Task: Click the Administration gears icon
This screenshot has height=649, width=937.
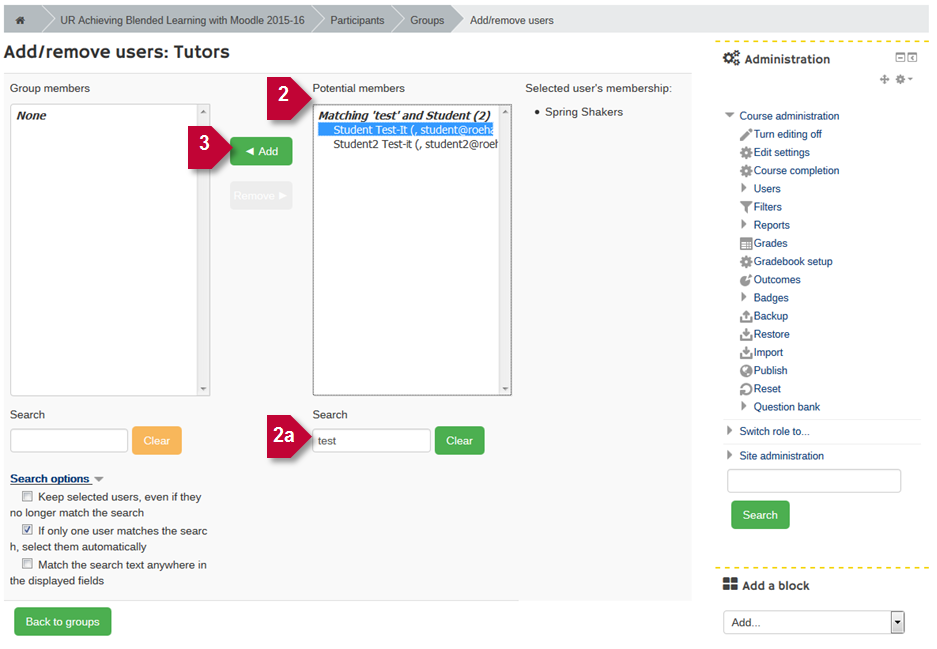Action: coord(731,59)
